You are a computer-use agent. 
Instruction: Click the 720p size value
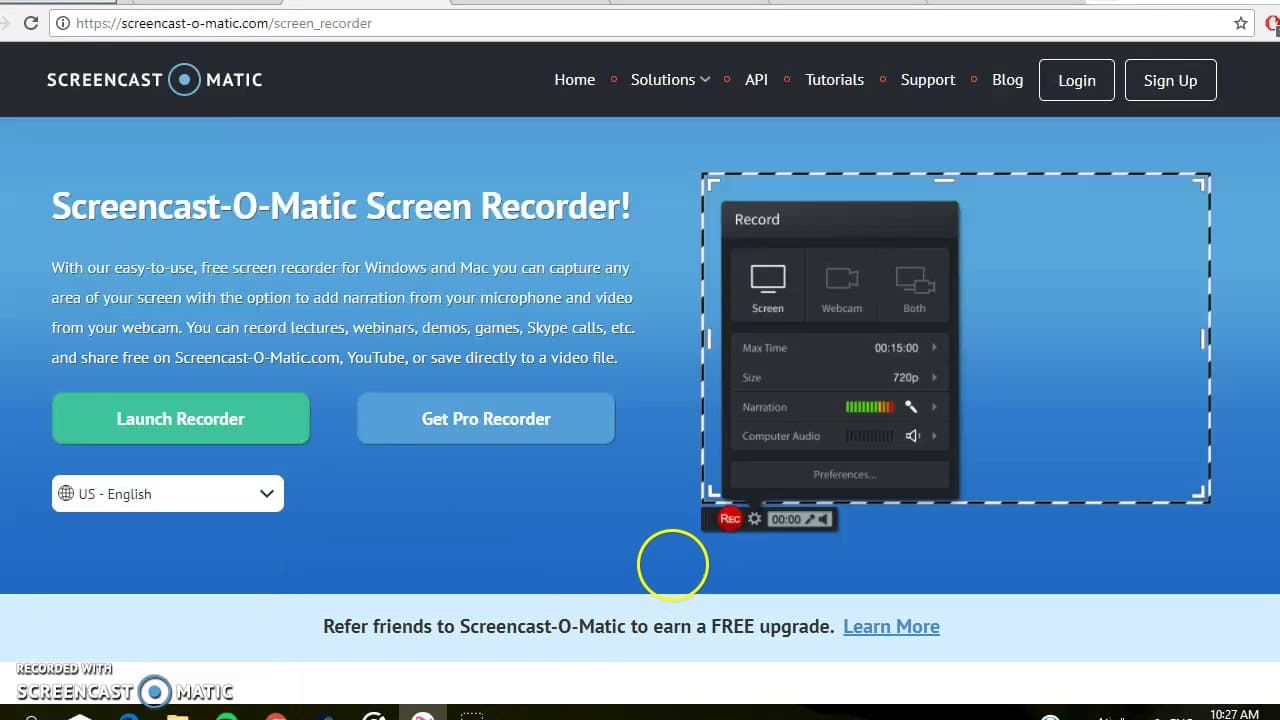906,377
